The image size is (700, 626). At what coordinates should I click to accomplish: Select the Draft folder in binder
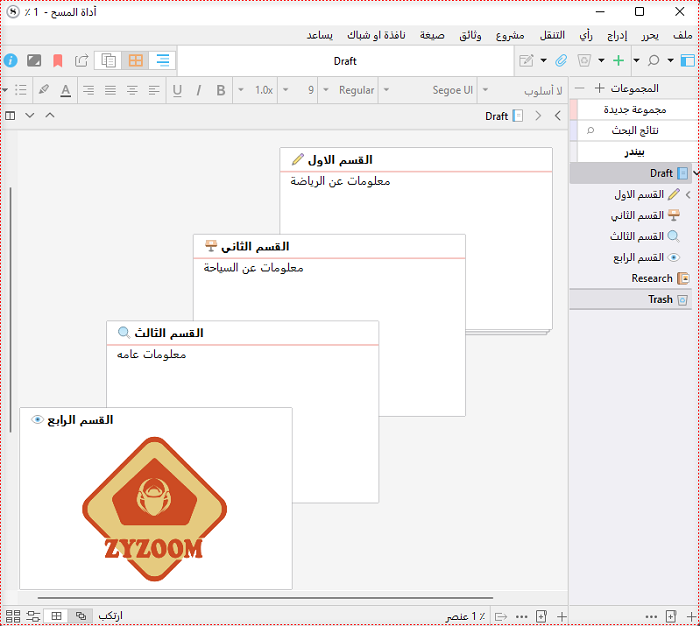tap(631, 173)
